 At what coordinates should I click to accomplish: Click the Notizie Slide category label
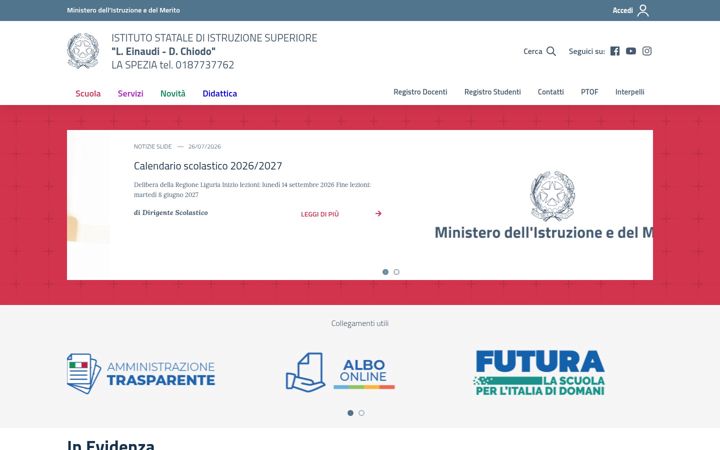(152, 146)
